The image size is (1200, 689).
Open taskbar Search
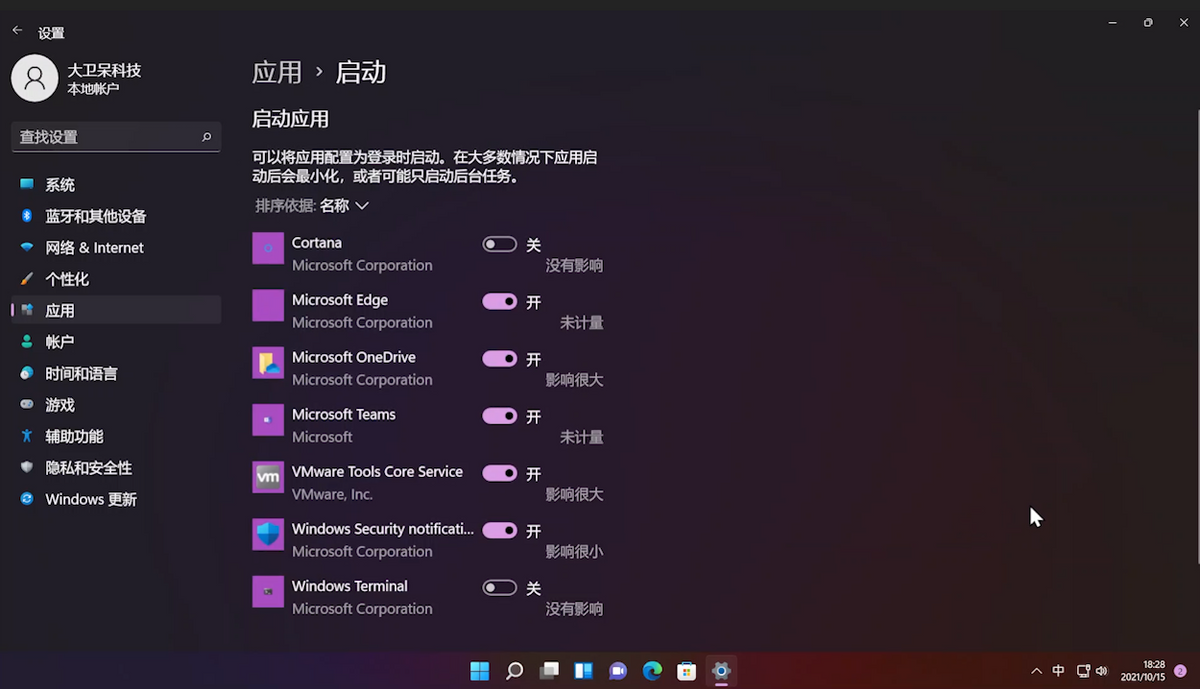click(x=514, y=670)
